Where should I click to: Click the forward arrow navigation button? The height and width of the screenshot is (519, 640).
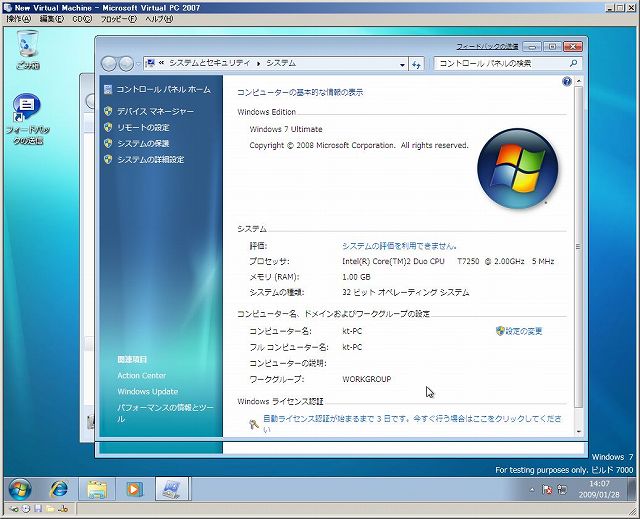point(126,64)
